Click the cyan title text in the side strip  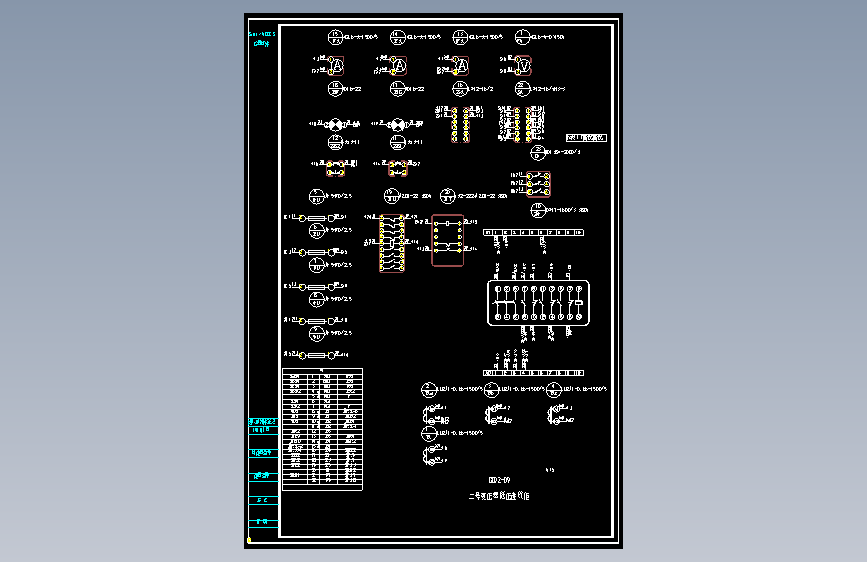point(262,38)
